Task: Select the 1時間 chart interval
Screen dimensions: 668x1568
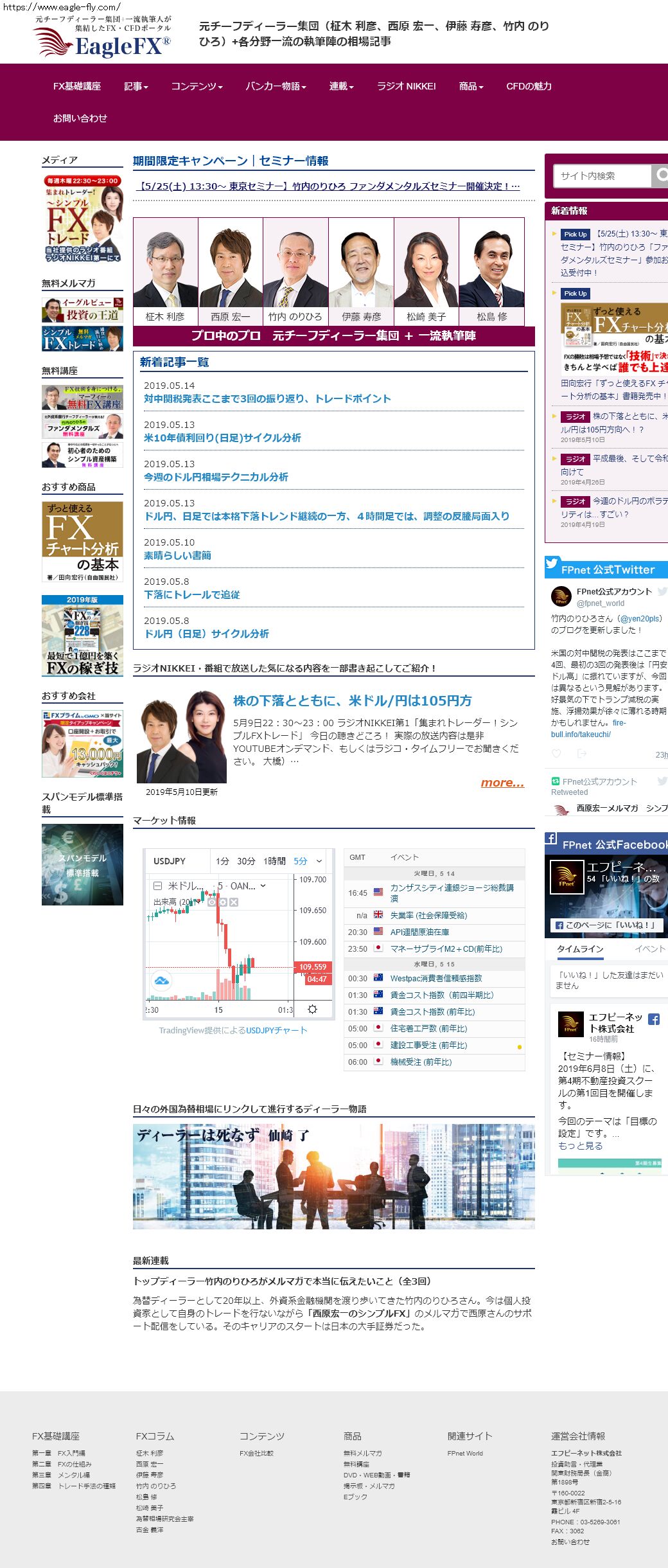Action: 274,861
